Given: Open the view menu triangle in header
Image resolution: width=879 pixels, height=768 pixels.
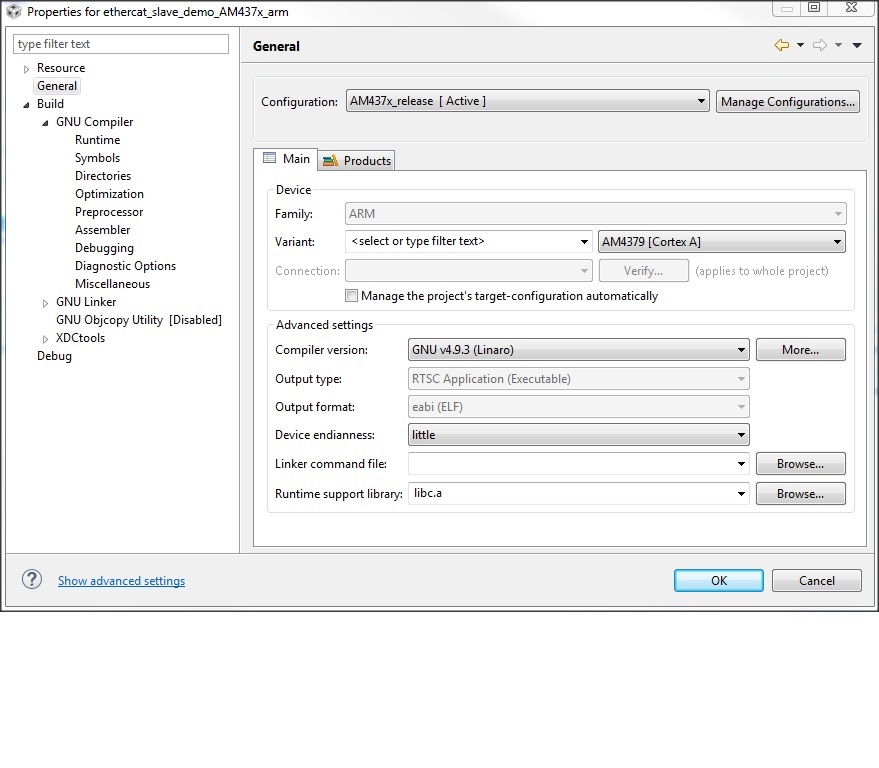Looking at the screenshot, I should [x=857, y=45].
